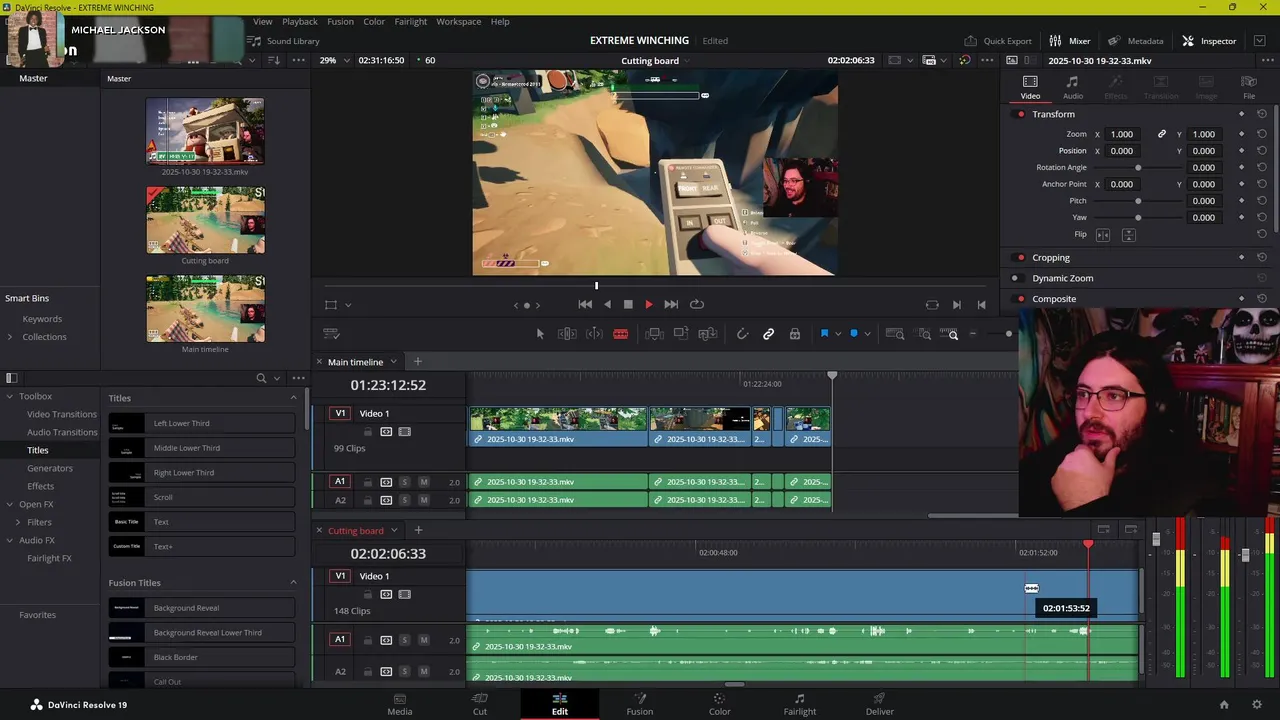Image resolution: width=1280 pixels, height=720 pixels.
Task: Switch Inspector to File tab
Action: point(1249,88)
